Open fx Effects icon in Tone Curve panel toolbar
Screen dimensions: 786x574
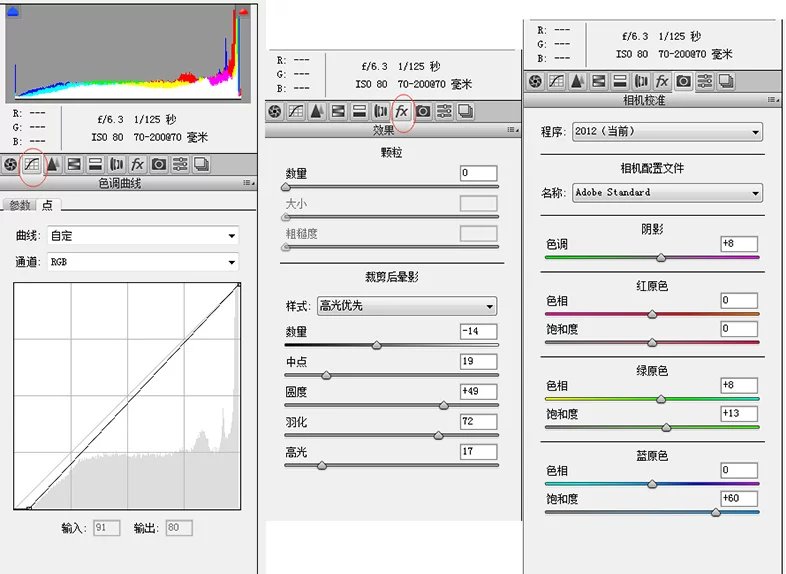tap(137, 164)
